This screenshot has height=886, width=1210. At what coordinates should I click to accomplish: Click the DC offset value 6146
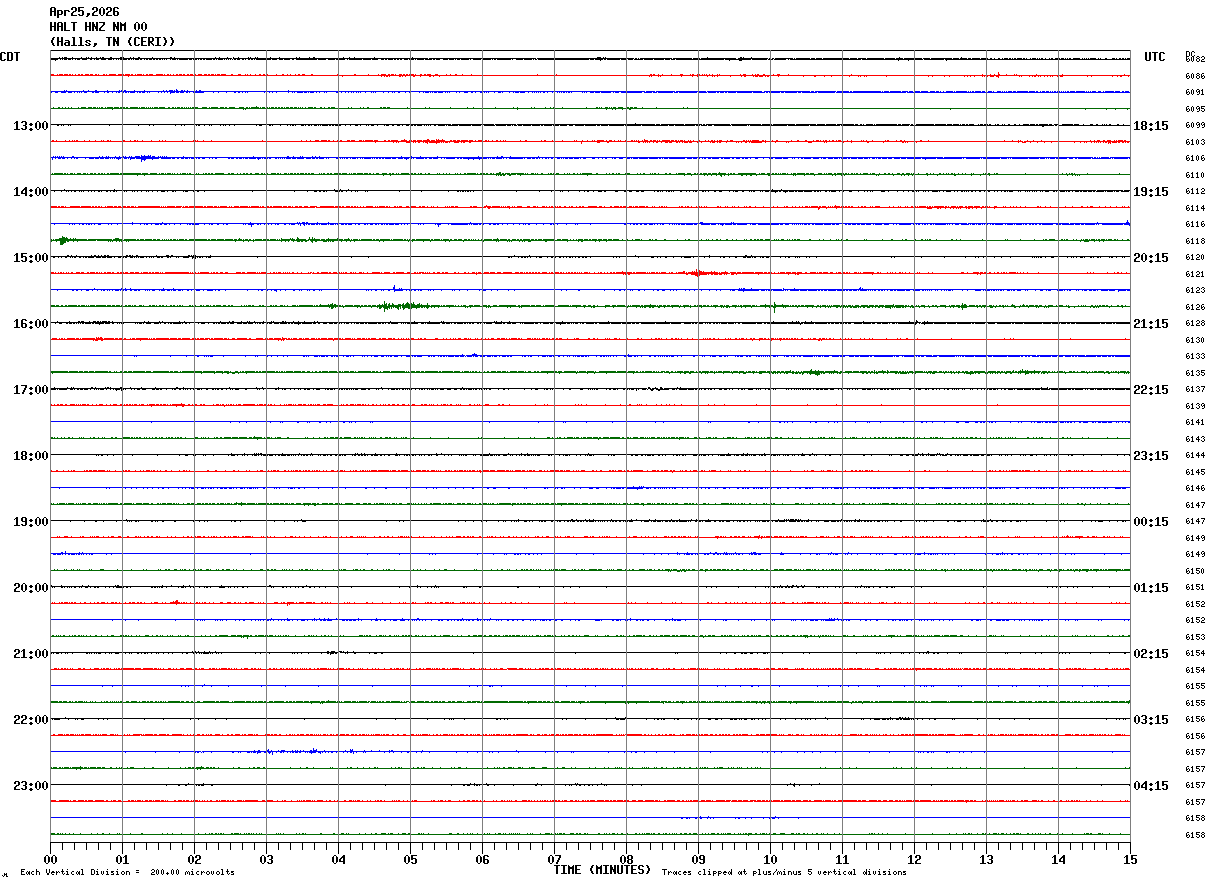coord(1195,489)
